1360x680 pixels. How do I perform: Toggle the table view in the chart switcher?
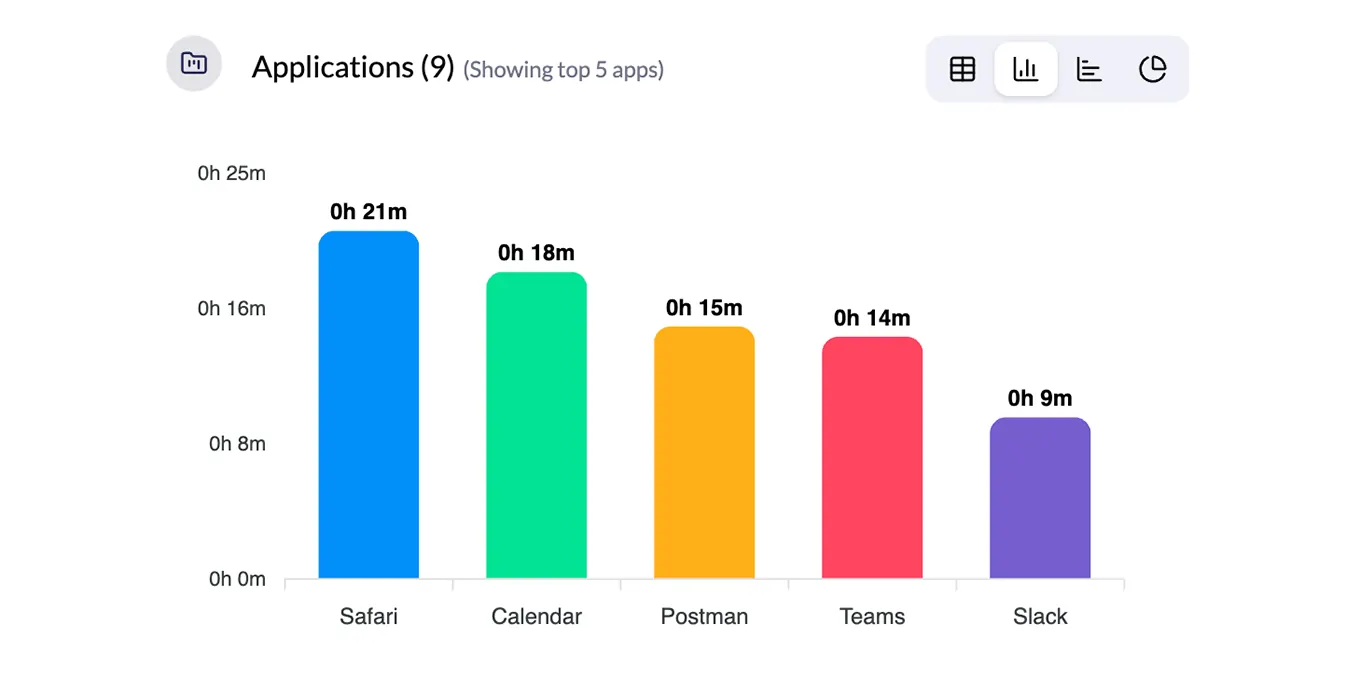pyautogui.click(x=962, y=69)
